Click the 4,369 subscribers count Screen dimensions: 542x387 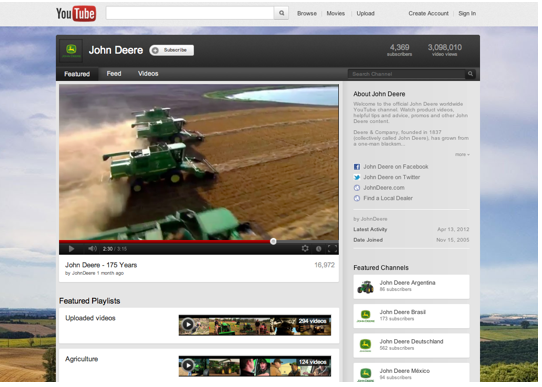[399, 49]
